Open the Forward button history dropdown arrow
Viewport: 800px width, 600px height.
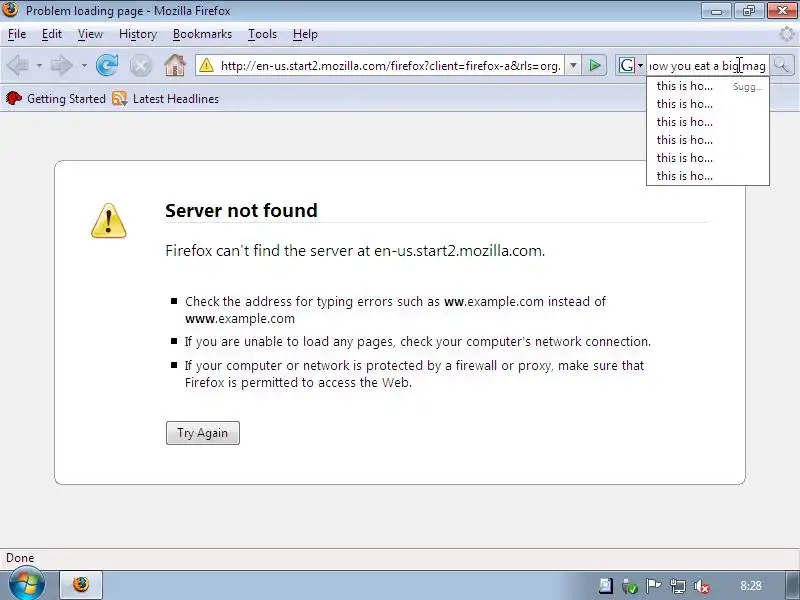pyautogui.click(x=84, y=65)
